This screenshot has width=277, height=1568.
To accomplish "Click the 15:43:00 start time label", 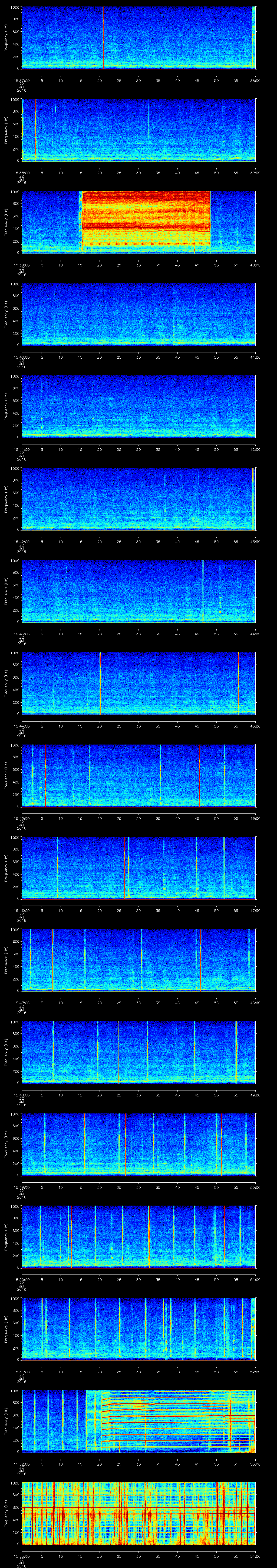I will click(21, 634).
